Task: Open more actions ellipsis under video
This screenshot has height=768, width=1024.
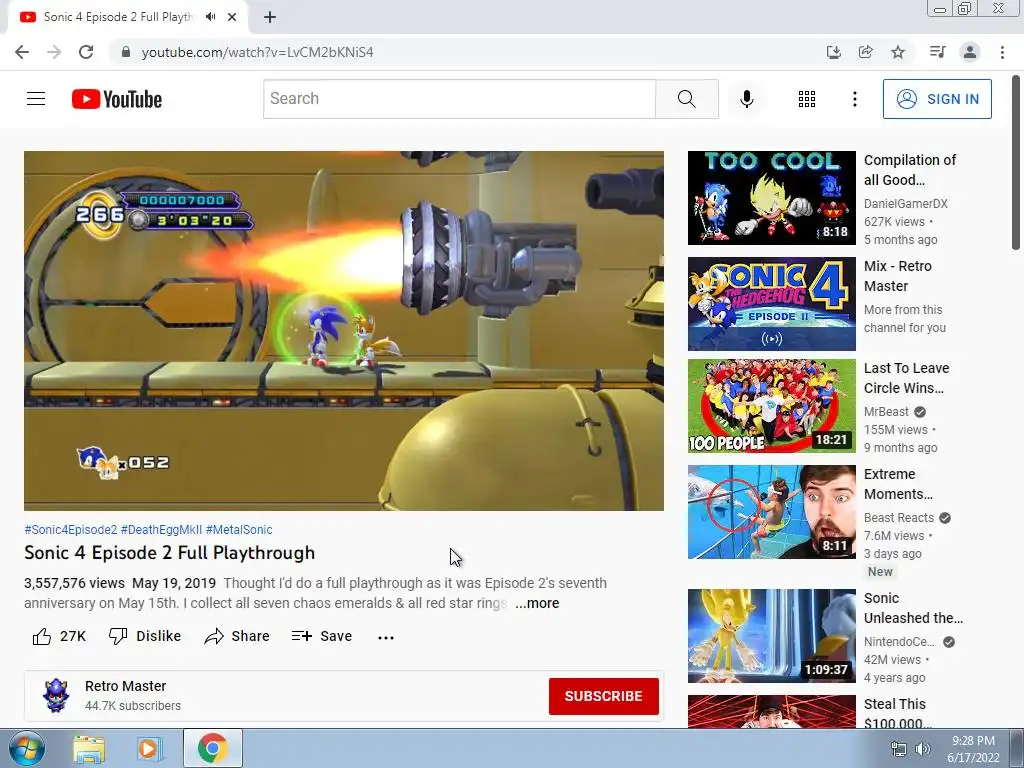Action: 386,637
